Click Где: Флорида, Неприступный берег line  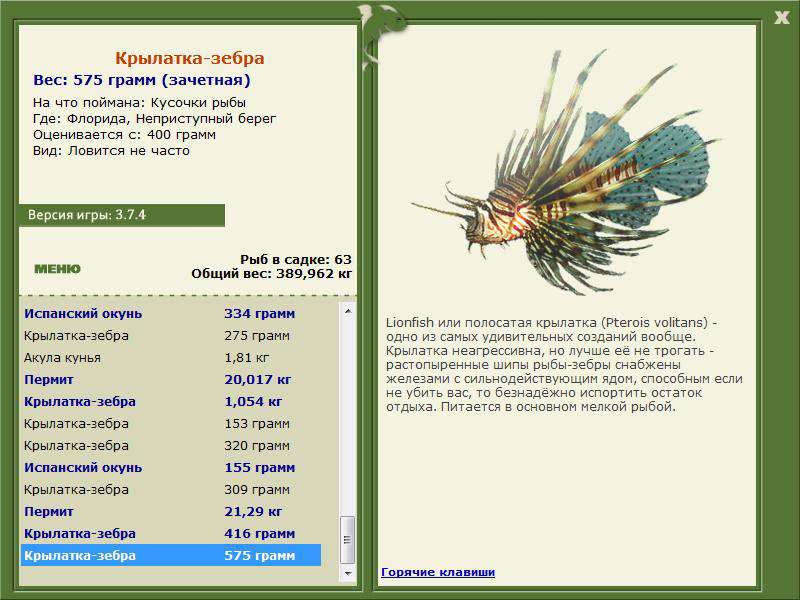tap(155, 119)
